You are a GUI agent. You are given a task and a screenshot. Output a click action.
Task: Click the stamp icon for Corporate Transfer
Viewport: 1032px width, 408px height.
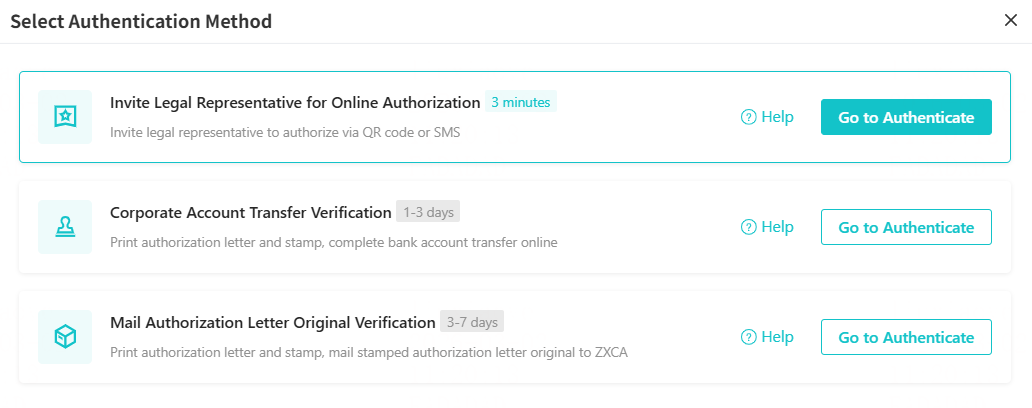tap(65, 227)
